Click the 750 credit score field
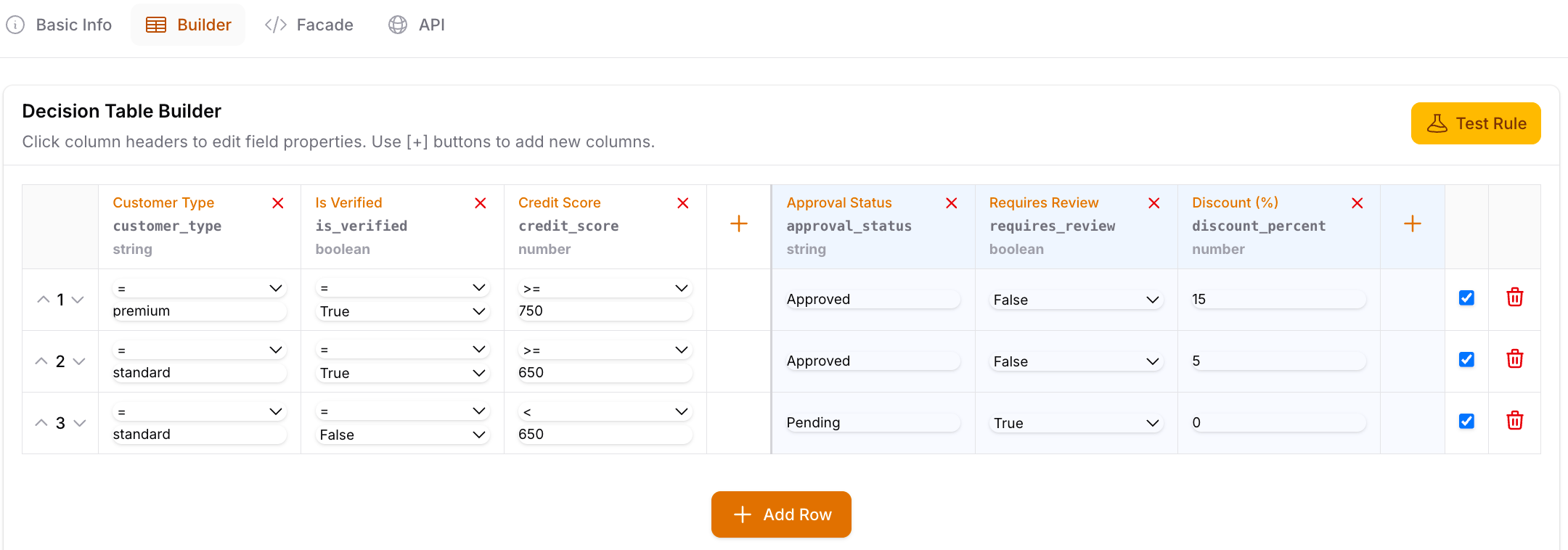The width and height of the screenshot is (1568, 550). [605, 311]
